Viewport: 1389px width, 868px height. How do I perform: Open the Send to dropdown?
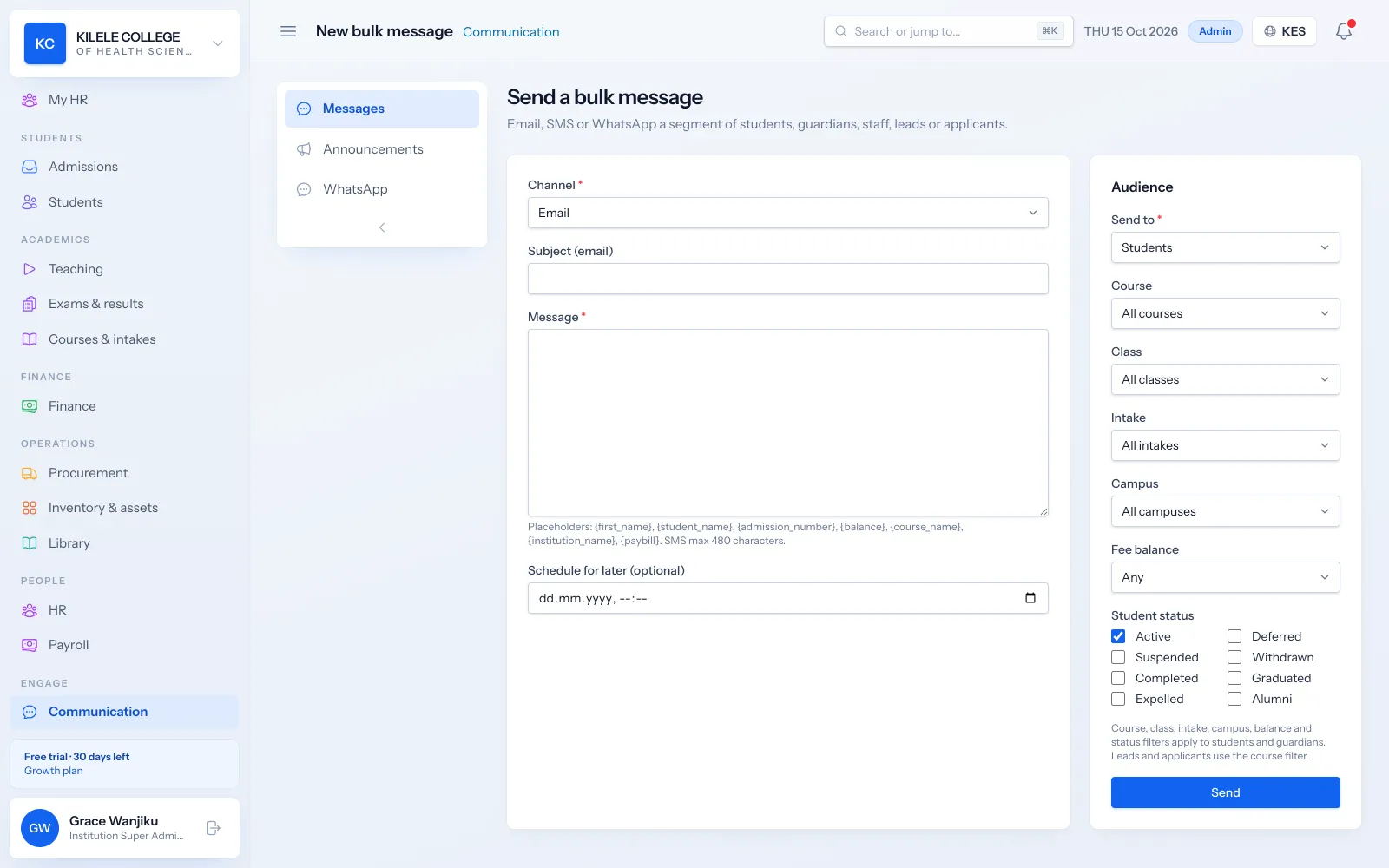pyautogui.click(x=1226, y=247)
